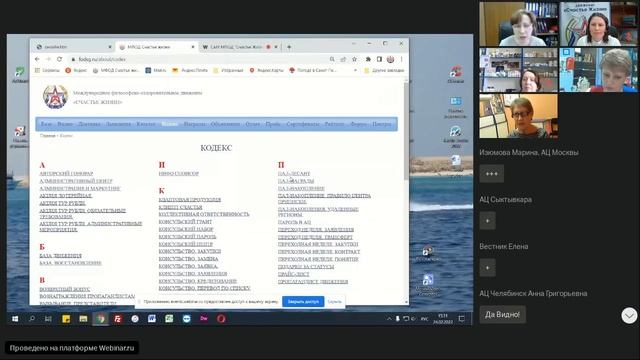Click Скрыть on the sharing bar
The width and height of the screenshot is (640, 360).
[x=334, y=302]
